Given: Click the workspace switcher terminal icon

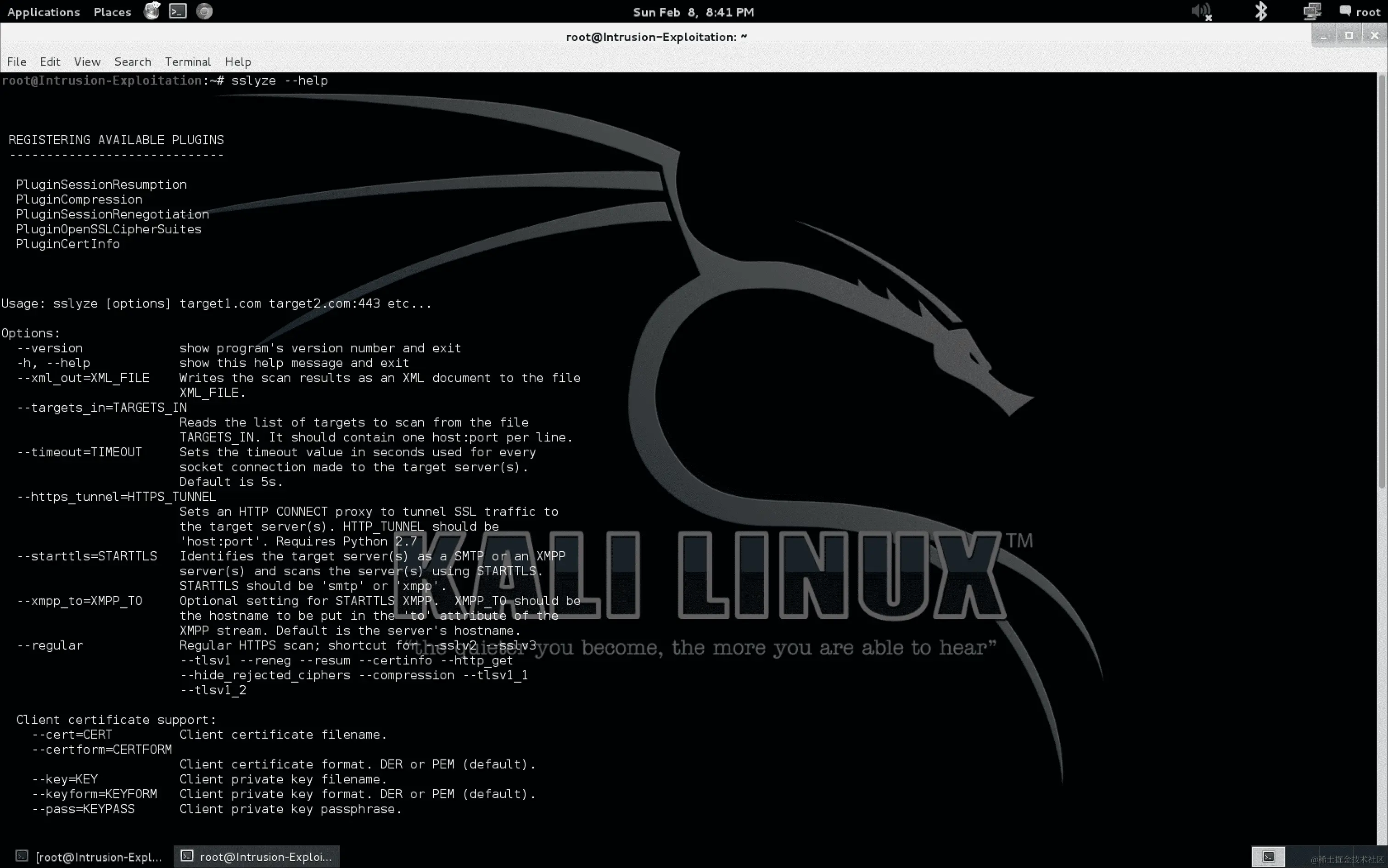Looking at the screenshot, I should [x=1269, y=857].
